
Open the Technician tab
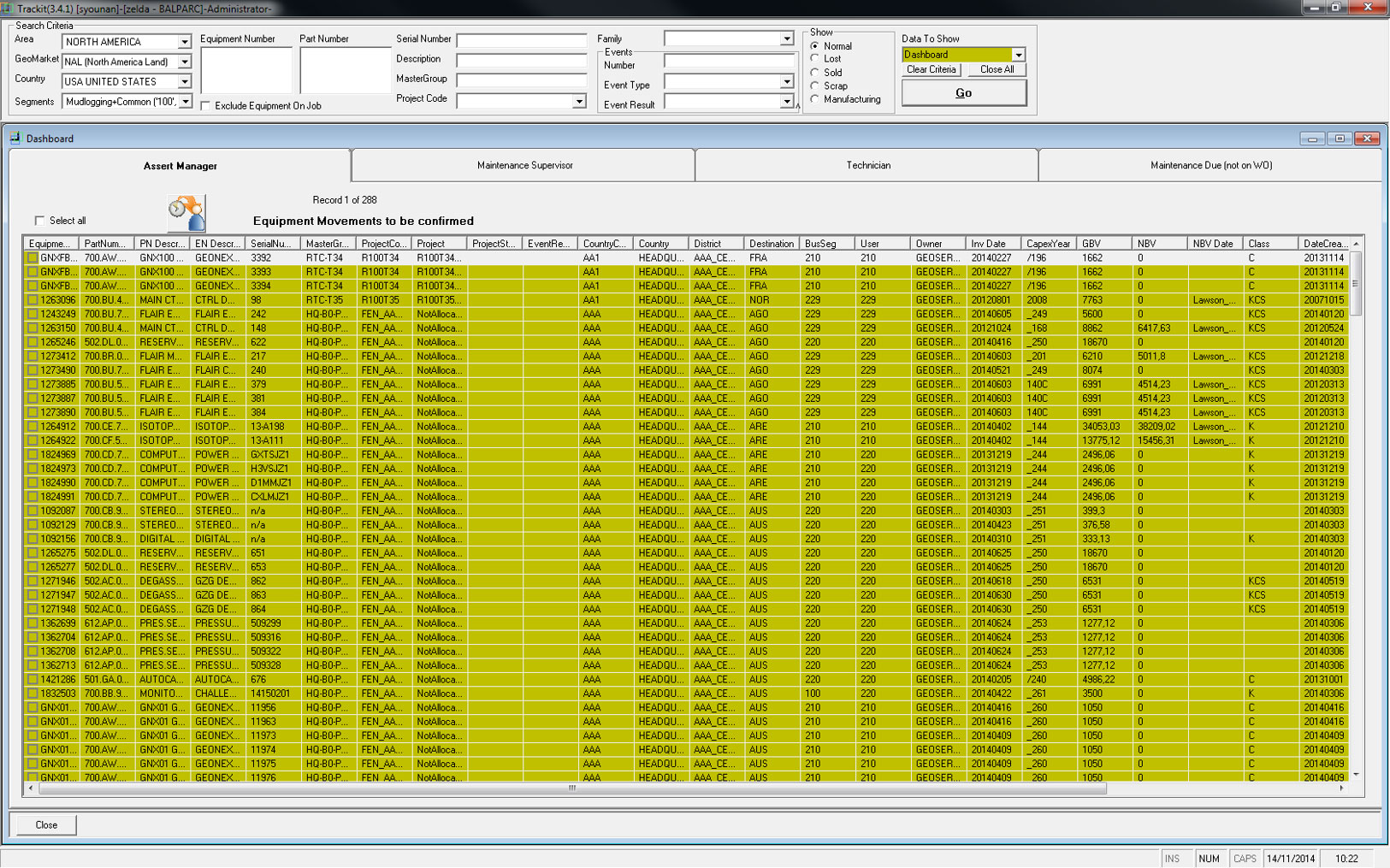(x=867, y=165)
